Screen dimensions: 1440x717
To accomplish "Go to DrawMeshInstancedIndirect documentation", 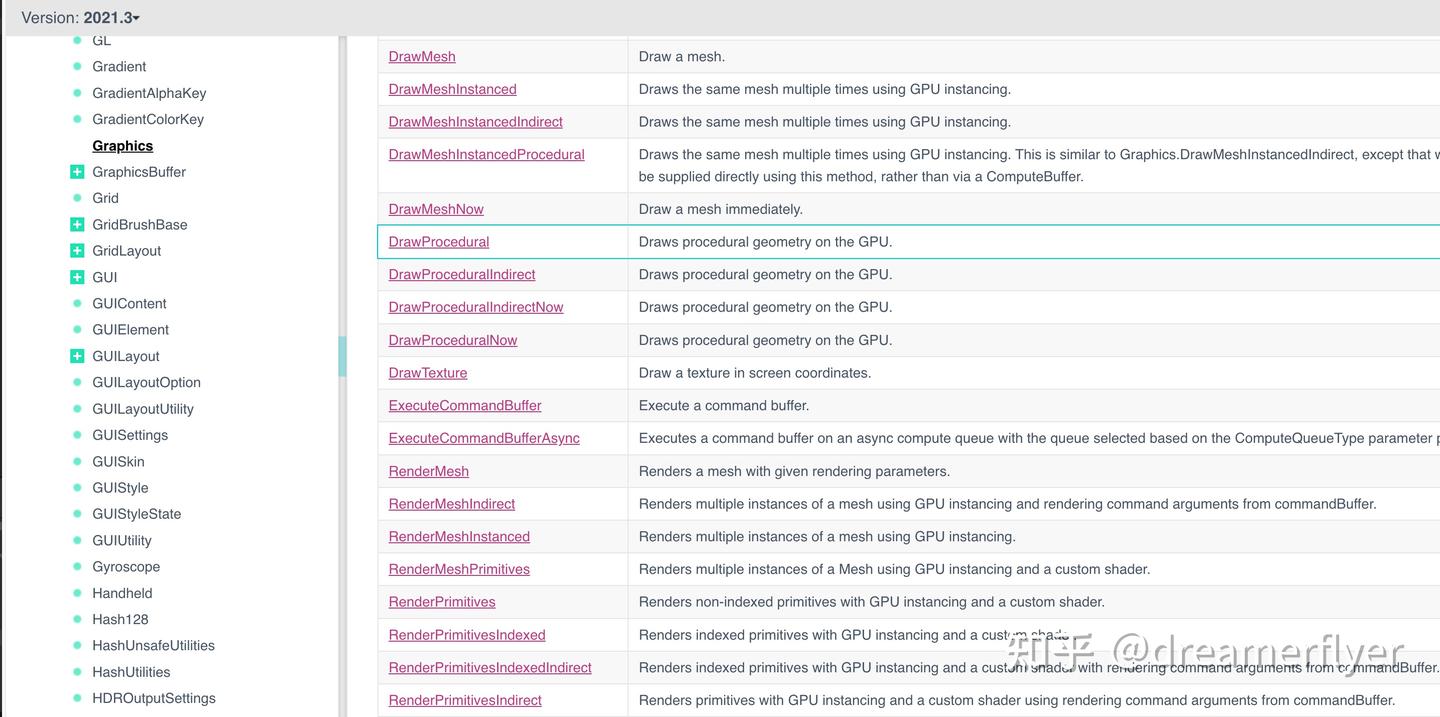I will [475, 122].
